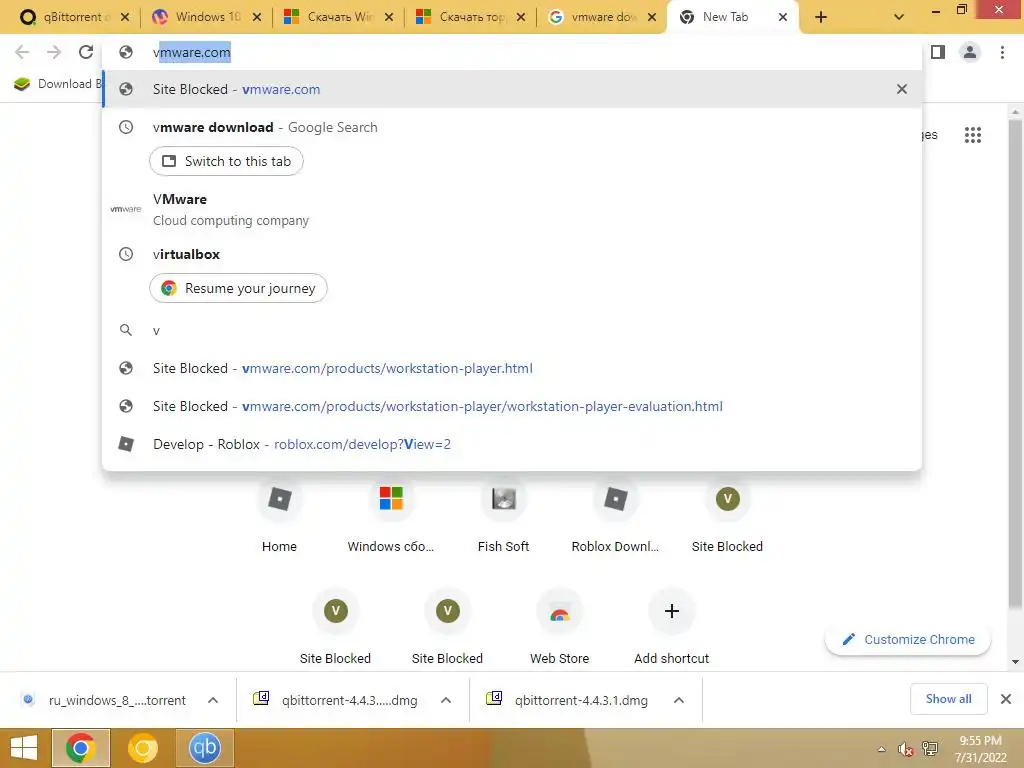Open Develop - Roblox suggestion
The image size is (1024, 768).
click(x=512, y=444)
